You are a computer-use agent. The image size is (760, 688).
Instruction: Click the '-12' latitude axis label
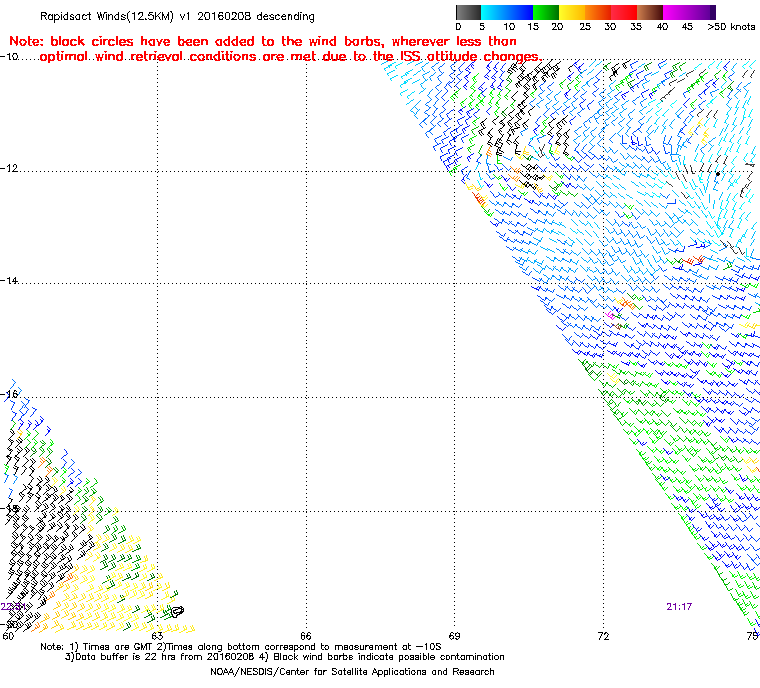(9, 168)
